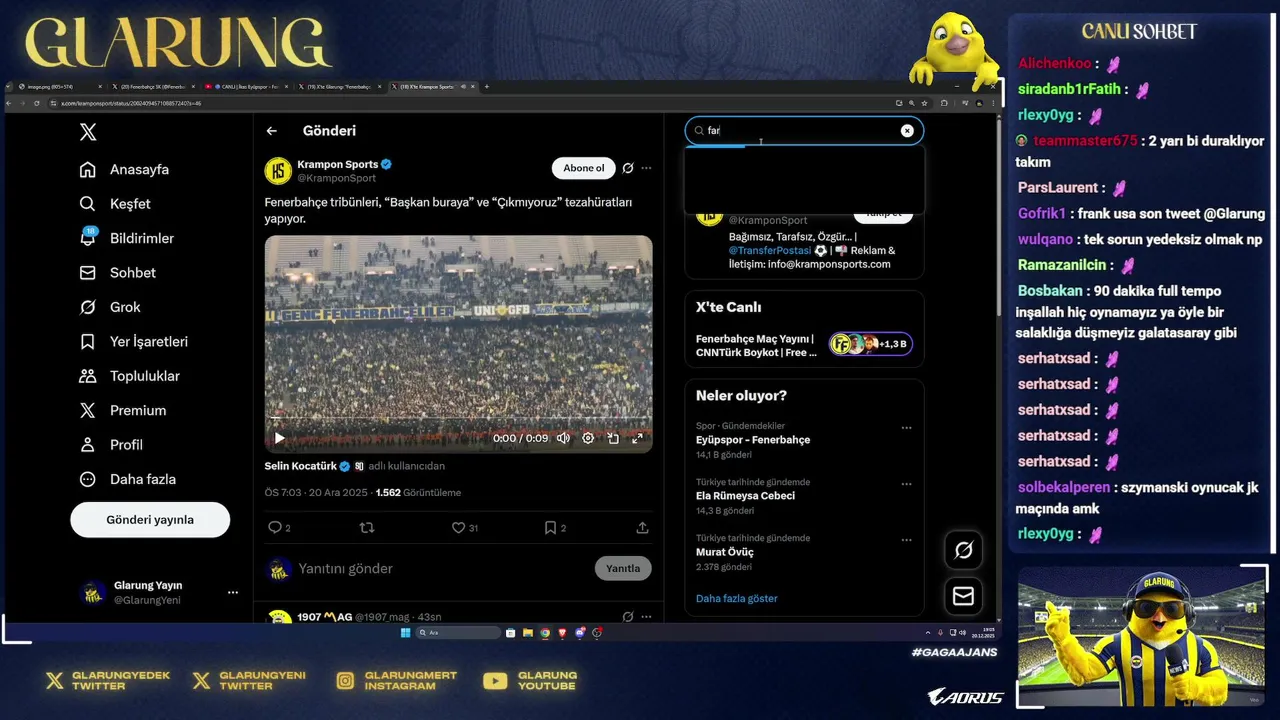Click the browser address bar URL
The image size is (1280, 720).
pos(131,103)
